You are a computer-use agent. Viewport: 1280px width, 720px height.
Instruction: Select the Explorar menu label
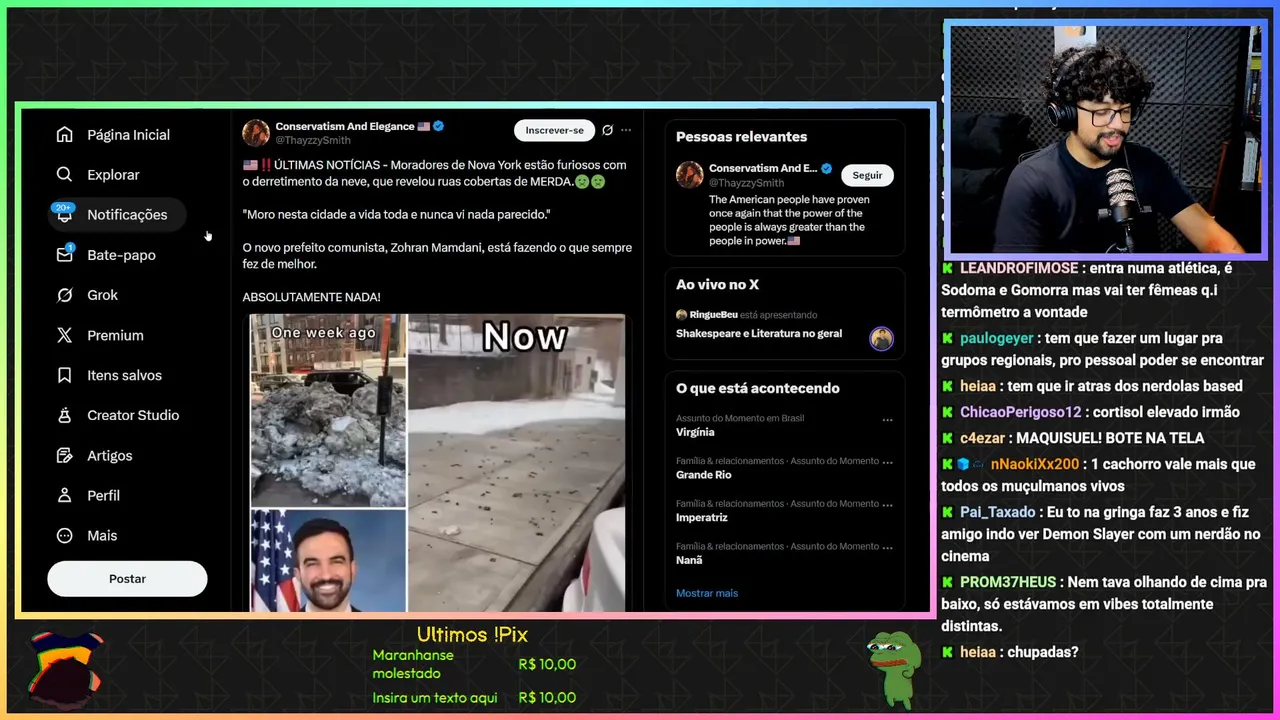coord(113,175)
